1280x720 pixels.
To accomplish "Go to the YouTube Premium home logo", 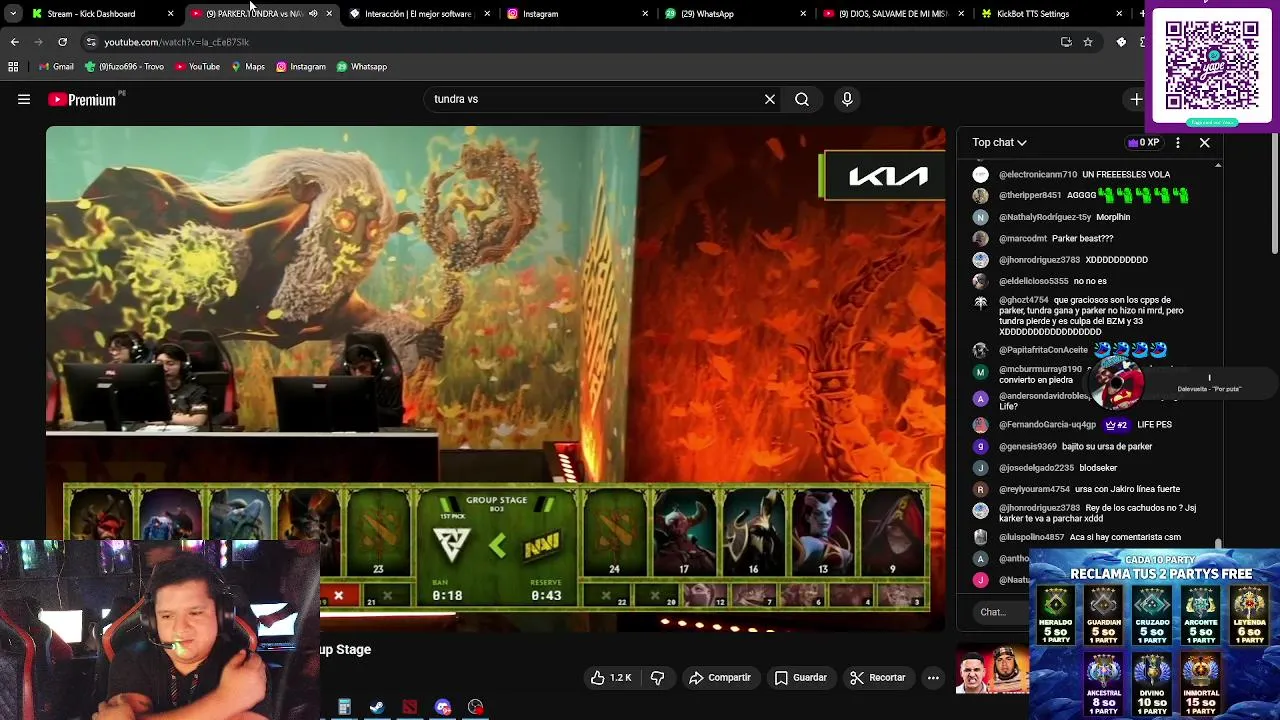I will 83,99.
